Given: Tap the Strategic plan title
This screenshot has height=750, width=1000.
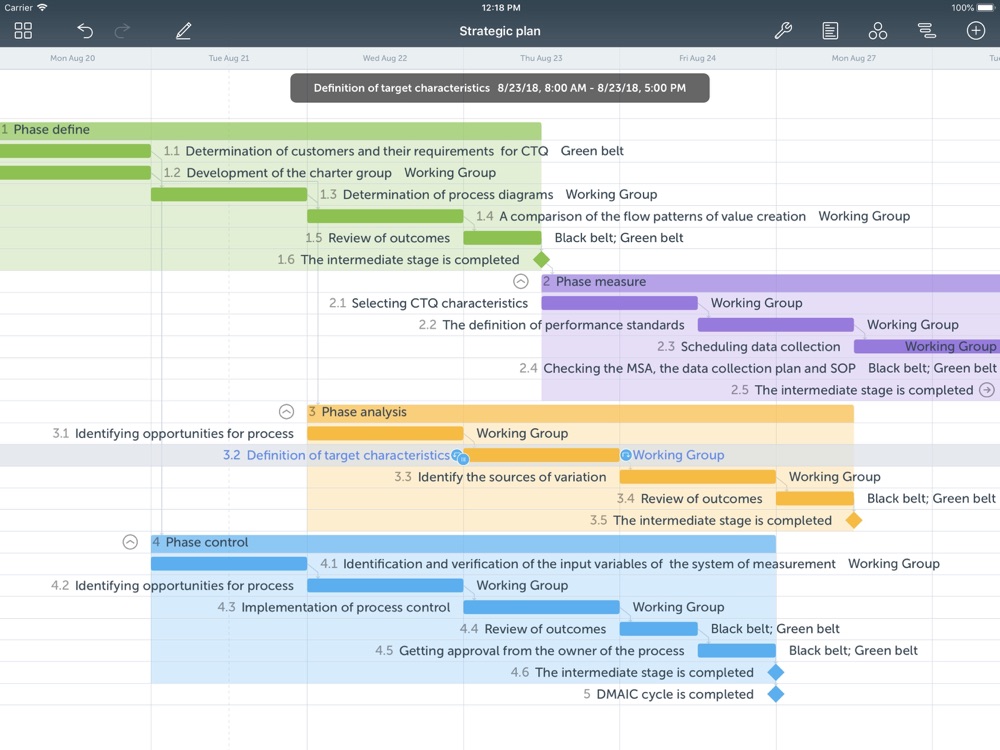Looking at the screenshot, I should click(499, 31).
